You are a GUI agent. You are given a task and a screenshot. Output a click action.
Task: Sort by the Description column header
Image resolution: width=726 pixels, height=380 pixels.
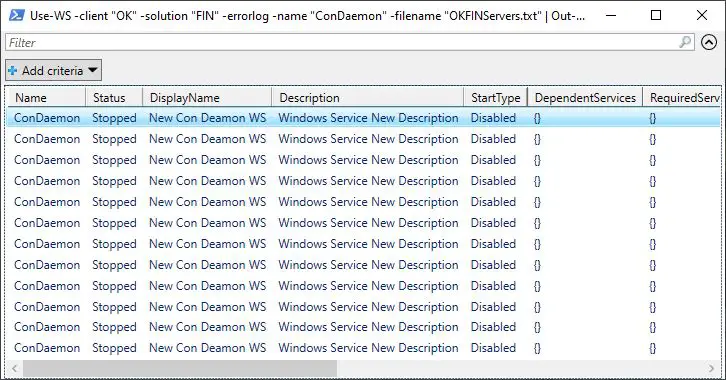[x=368, y=98]
